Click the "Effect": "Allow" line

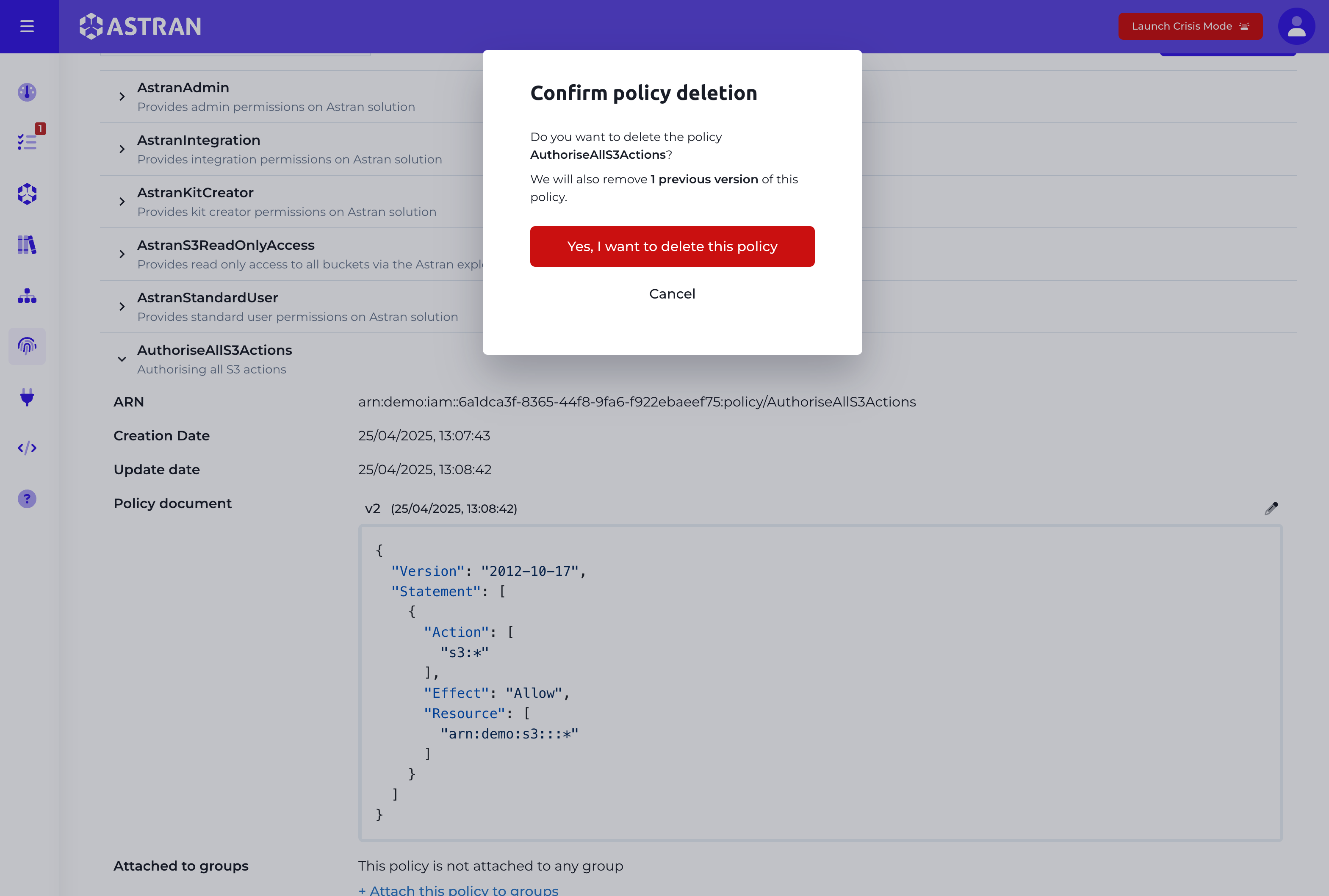496,693
